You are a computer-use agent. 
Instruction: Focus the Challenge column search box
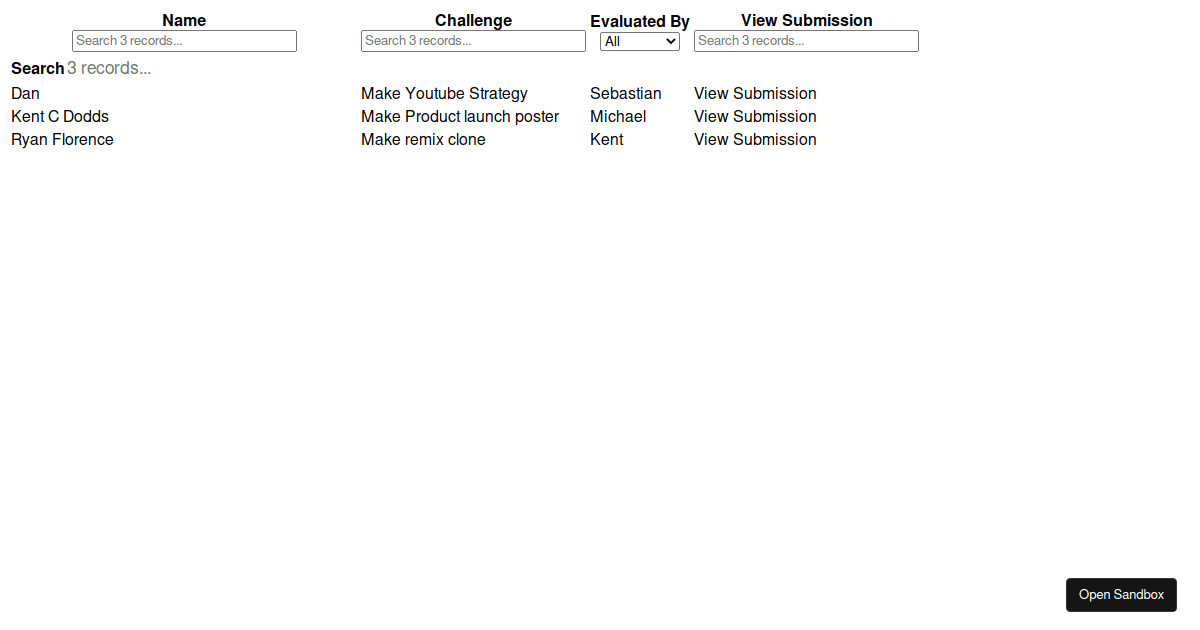473,41
